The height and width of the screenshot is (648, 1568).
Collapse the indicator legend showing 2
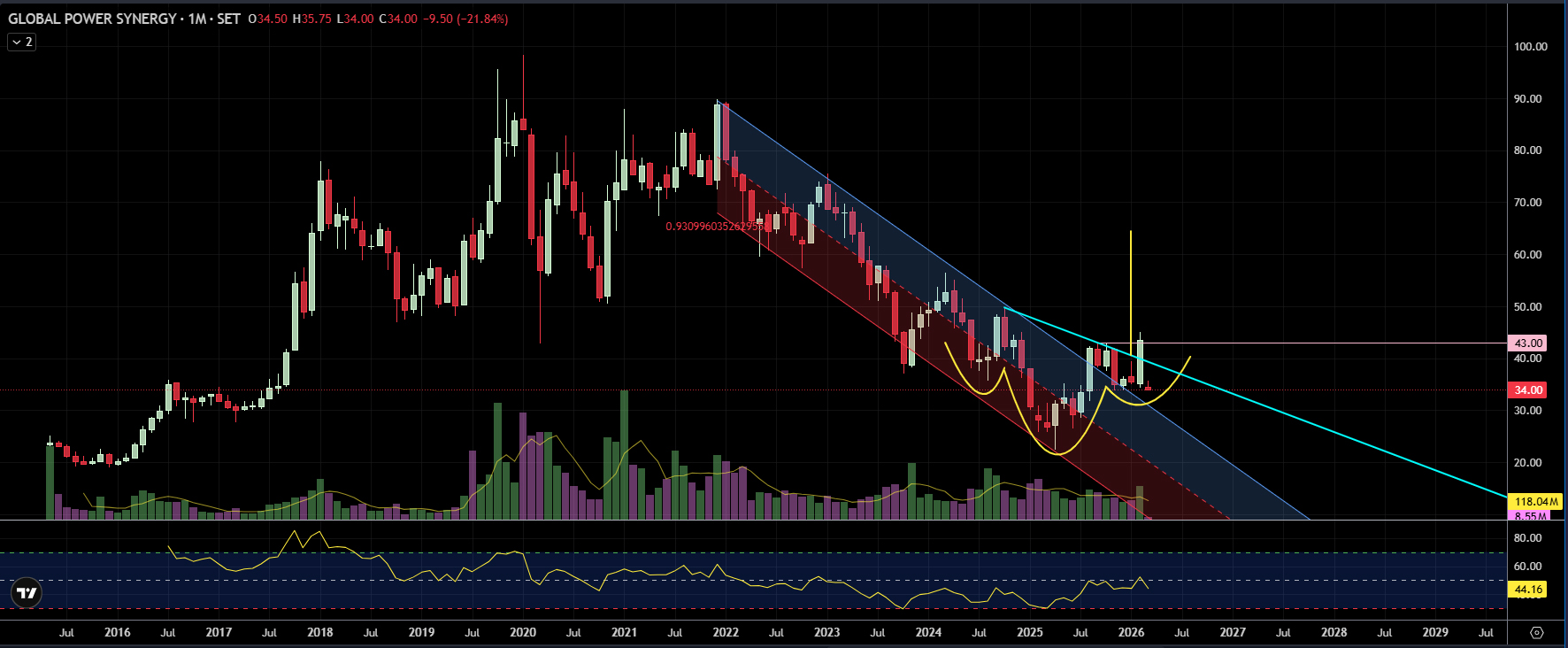[22, 42]
